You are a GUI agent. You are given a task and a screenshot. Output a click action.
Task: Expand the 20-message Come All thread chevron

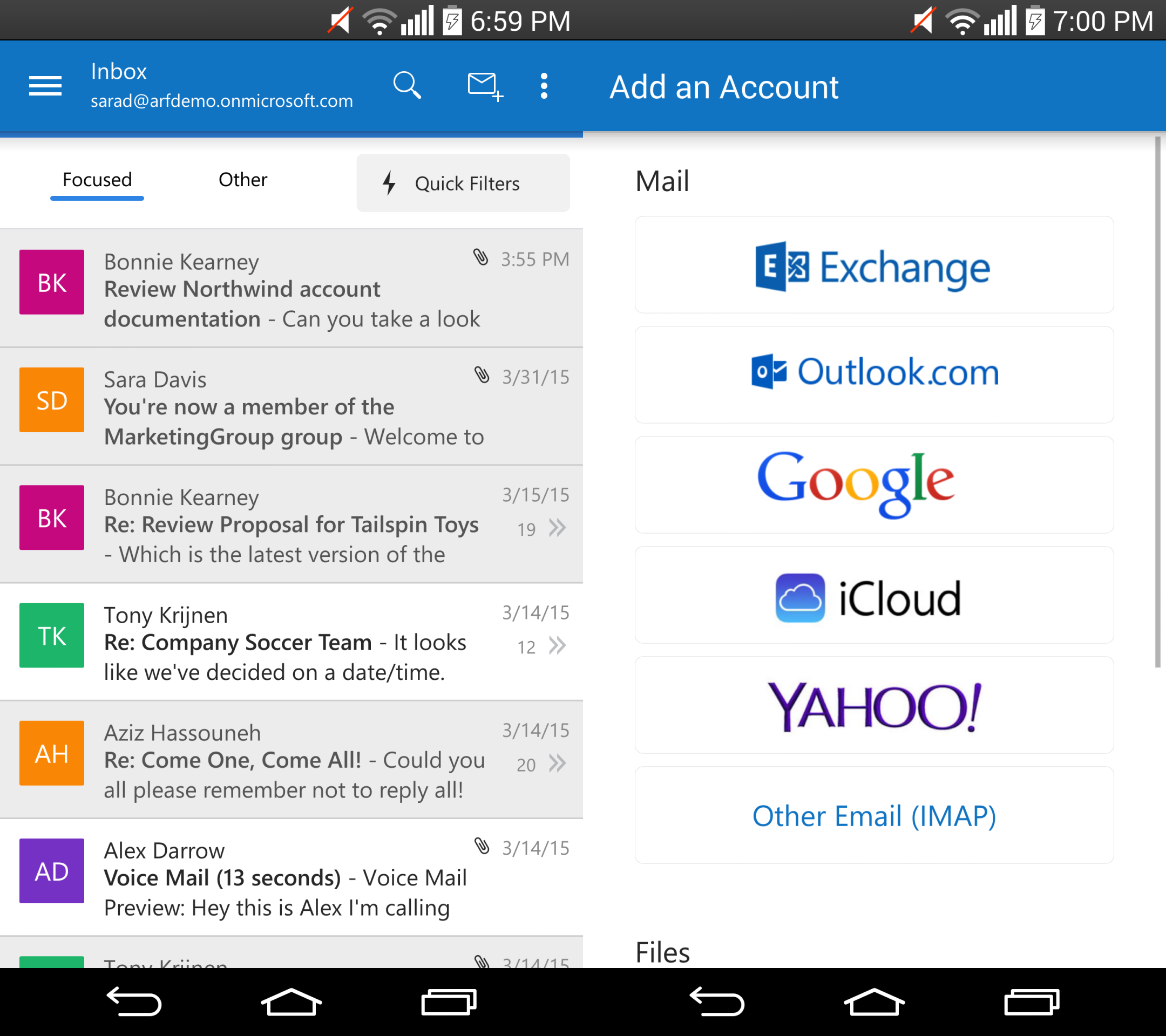[x=557, y=764]
